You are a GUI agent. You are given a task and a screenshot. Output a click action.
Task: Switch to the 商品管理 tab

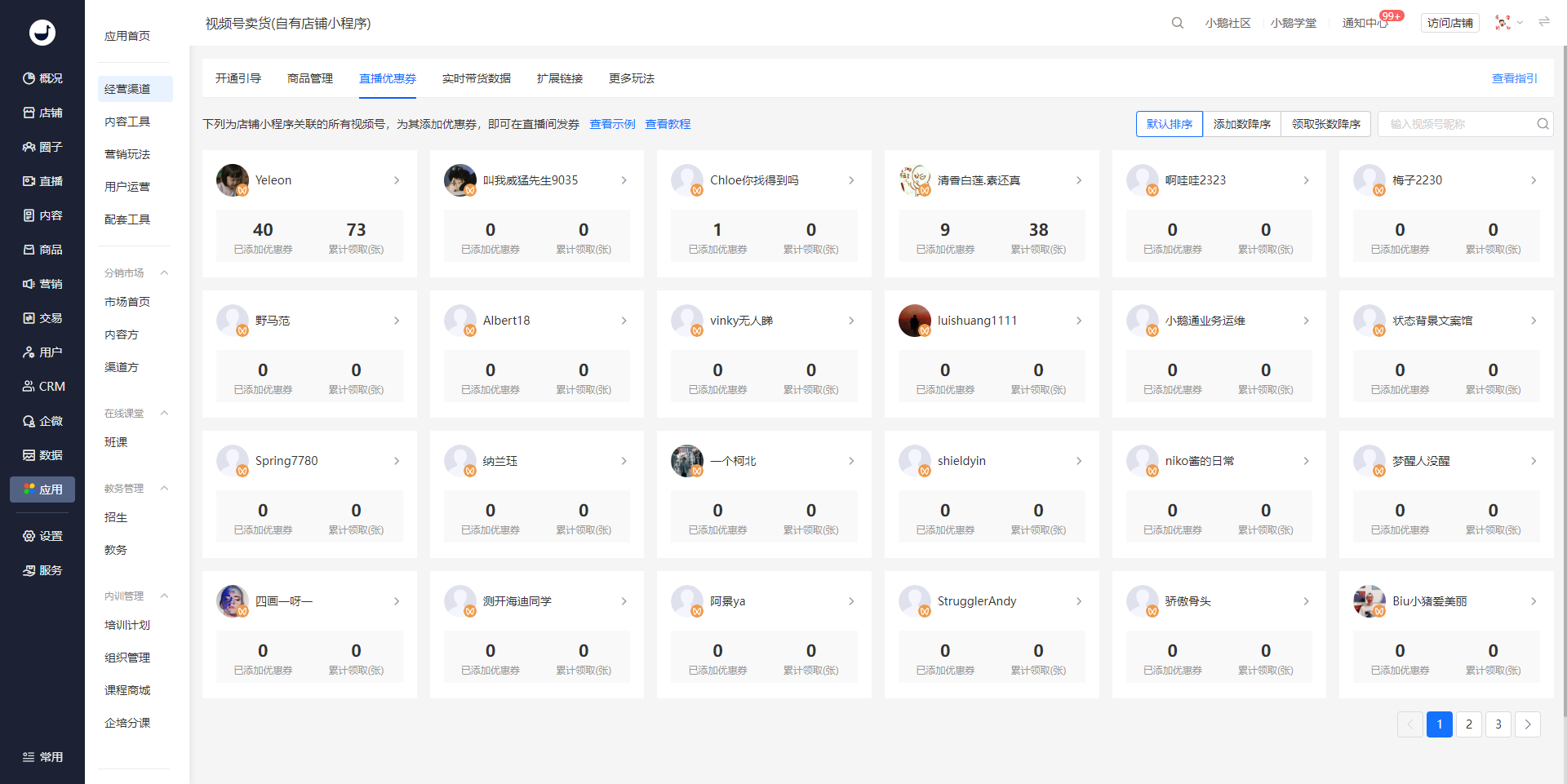tap(310, 78)
